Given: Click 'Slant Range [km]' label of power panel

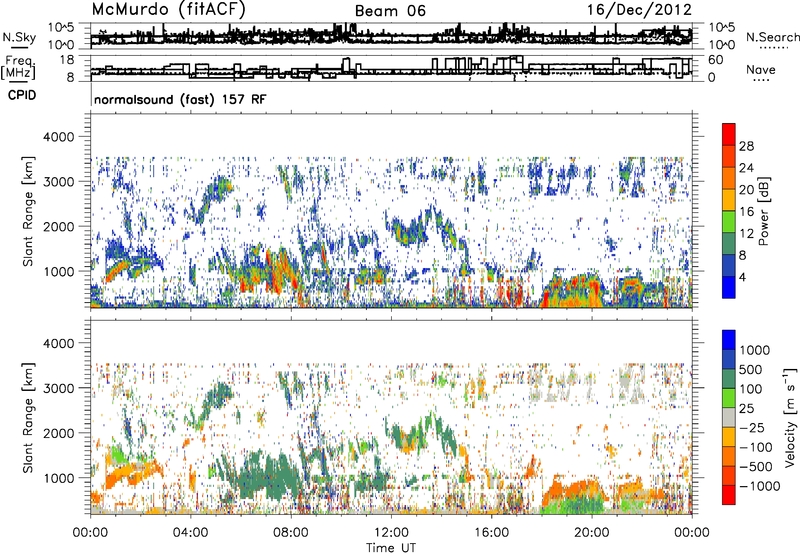Looking at the screenshot, I should tap(28, 211).
